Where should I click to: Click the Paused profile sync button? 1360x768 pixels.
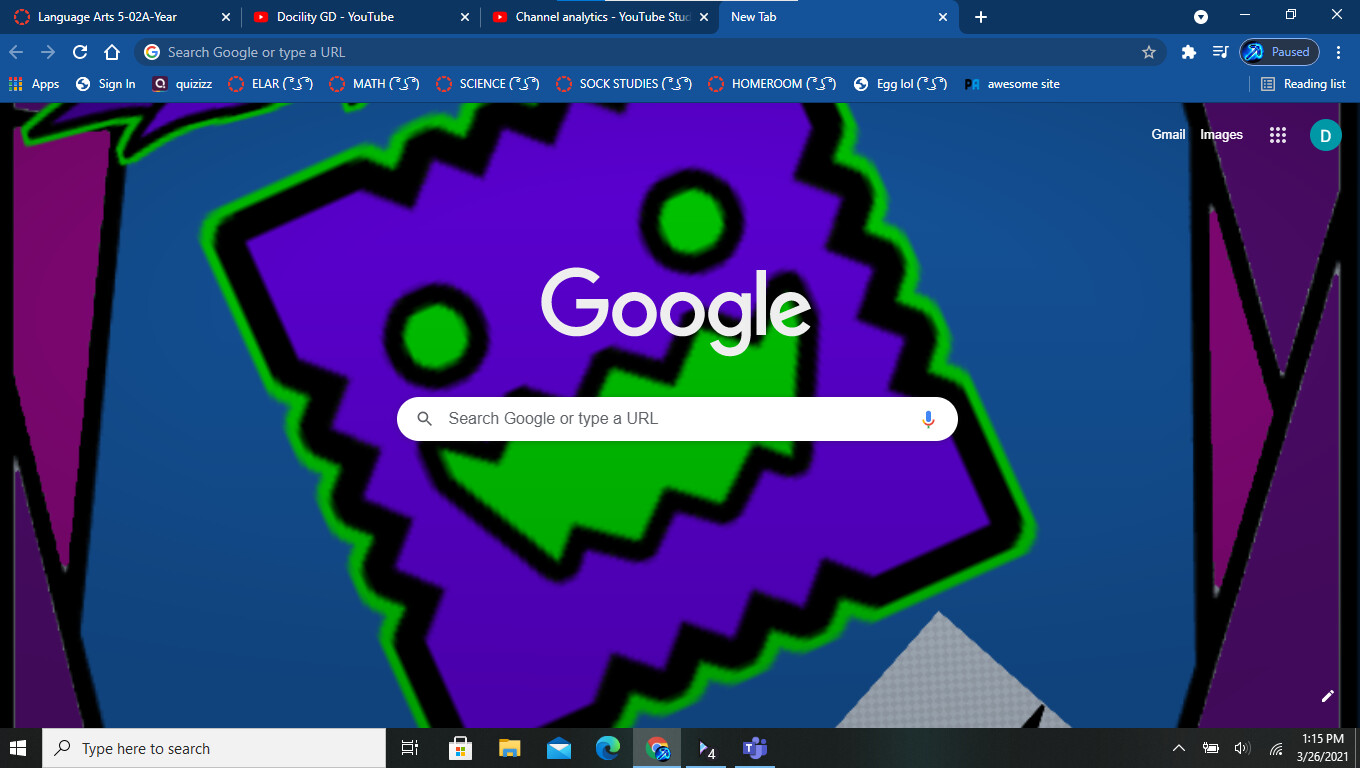coord(1279,52)
